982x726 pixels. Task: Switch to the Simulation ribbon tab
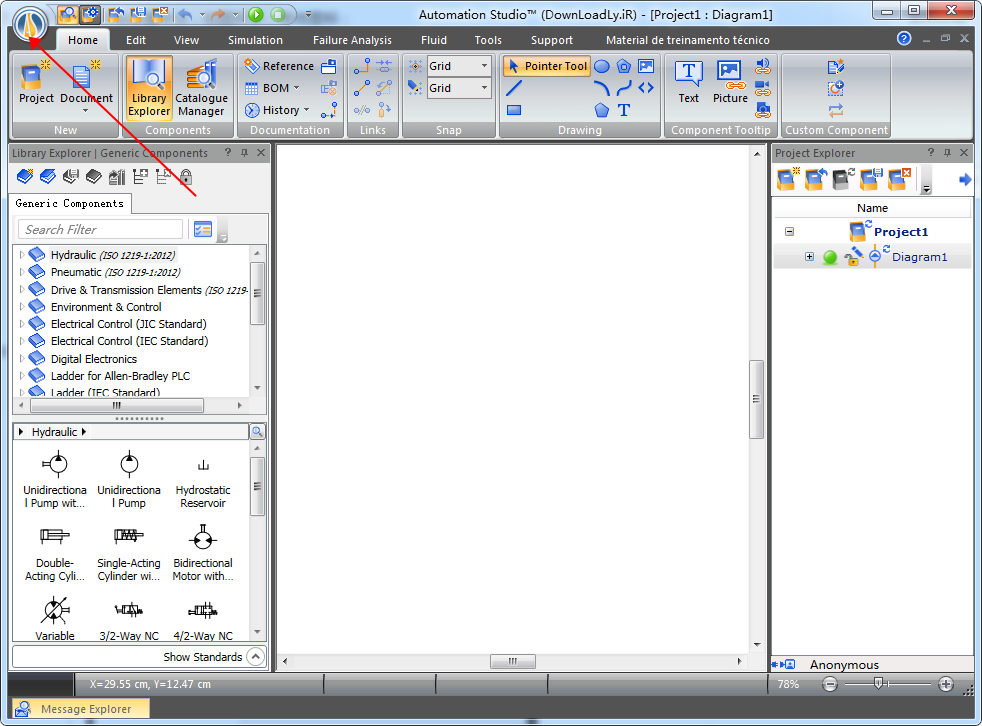(x=255, y=40)
